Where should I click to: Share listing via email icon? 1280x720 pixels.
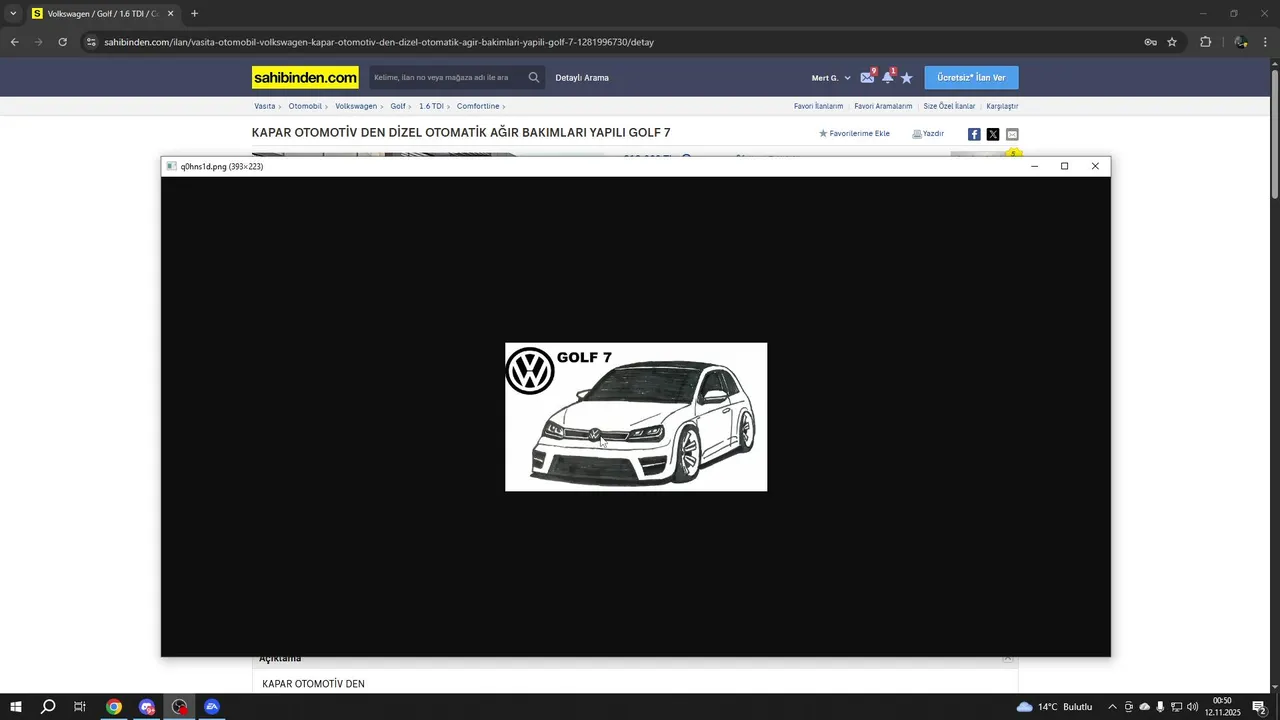tap(1012, 134)
